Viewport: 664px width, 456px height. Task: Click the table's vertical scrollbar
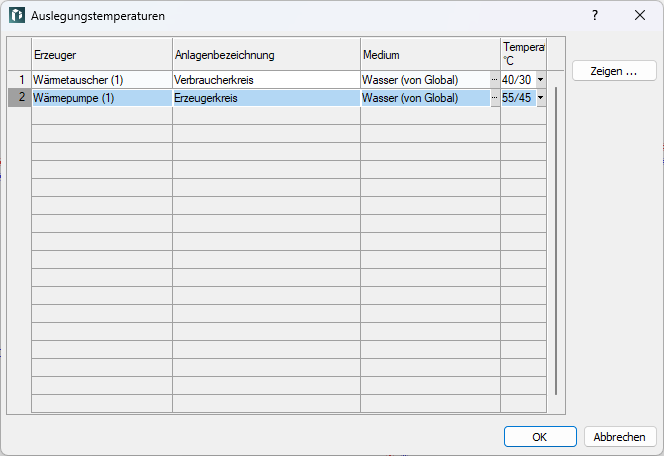(556, 241)
